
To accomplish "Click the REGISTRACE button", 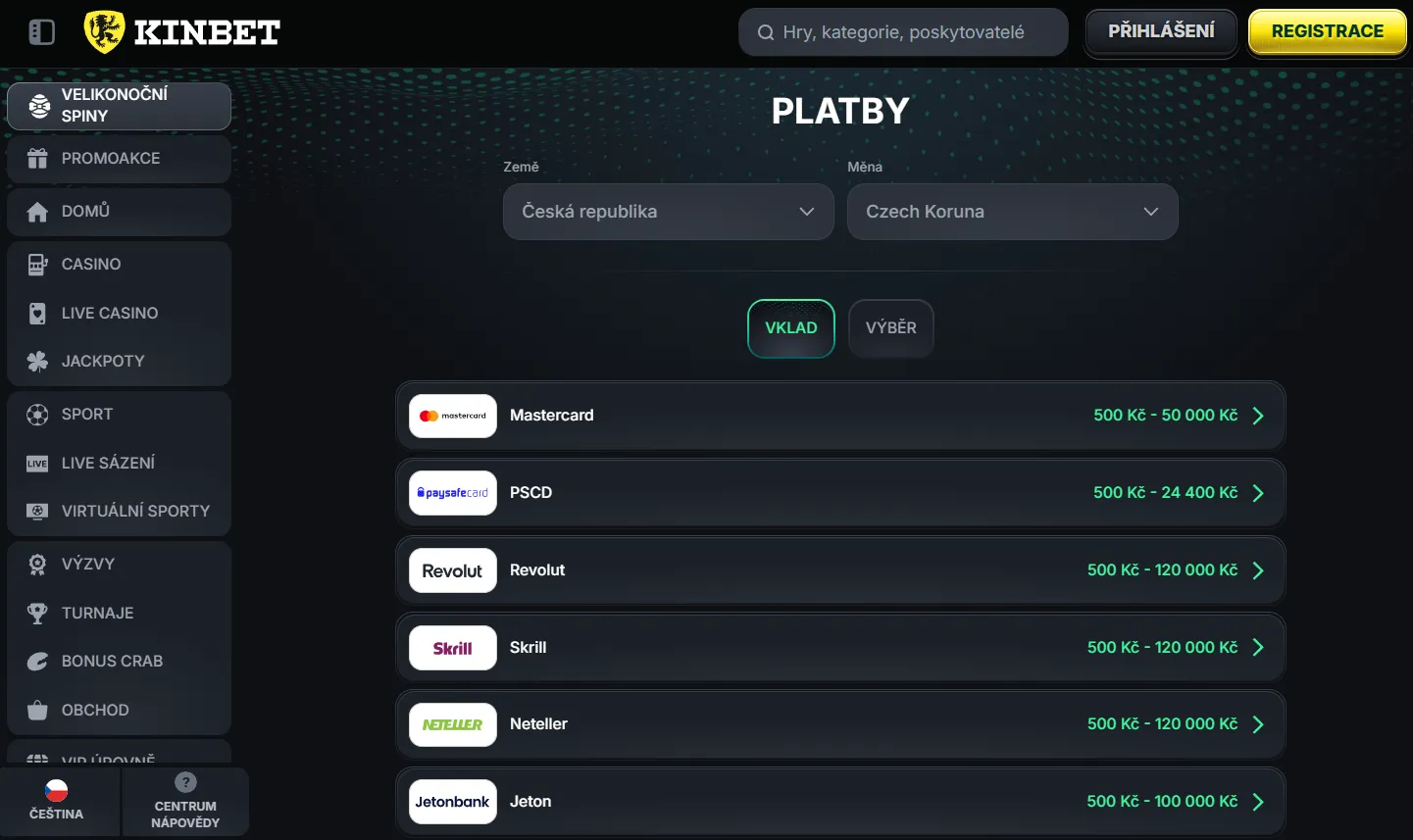I will (1327, 30).
